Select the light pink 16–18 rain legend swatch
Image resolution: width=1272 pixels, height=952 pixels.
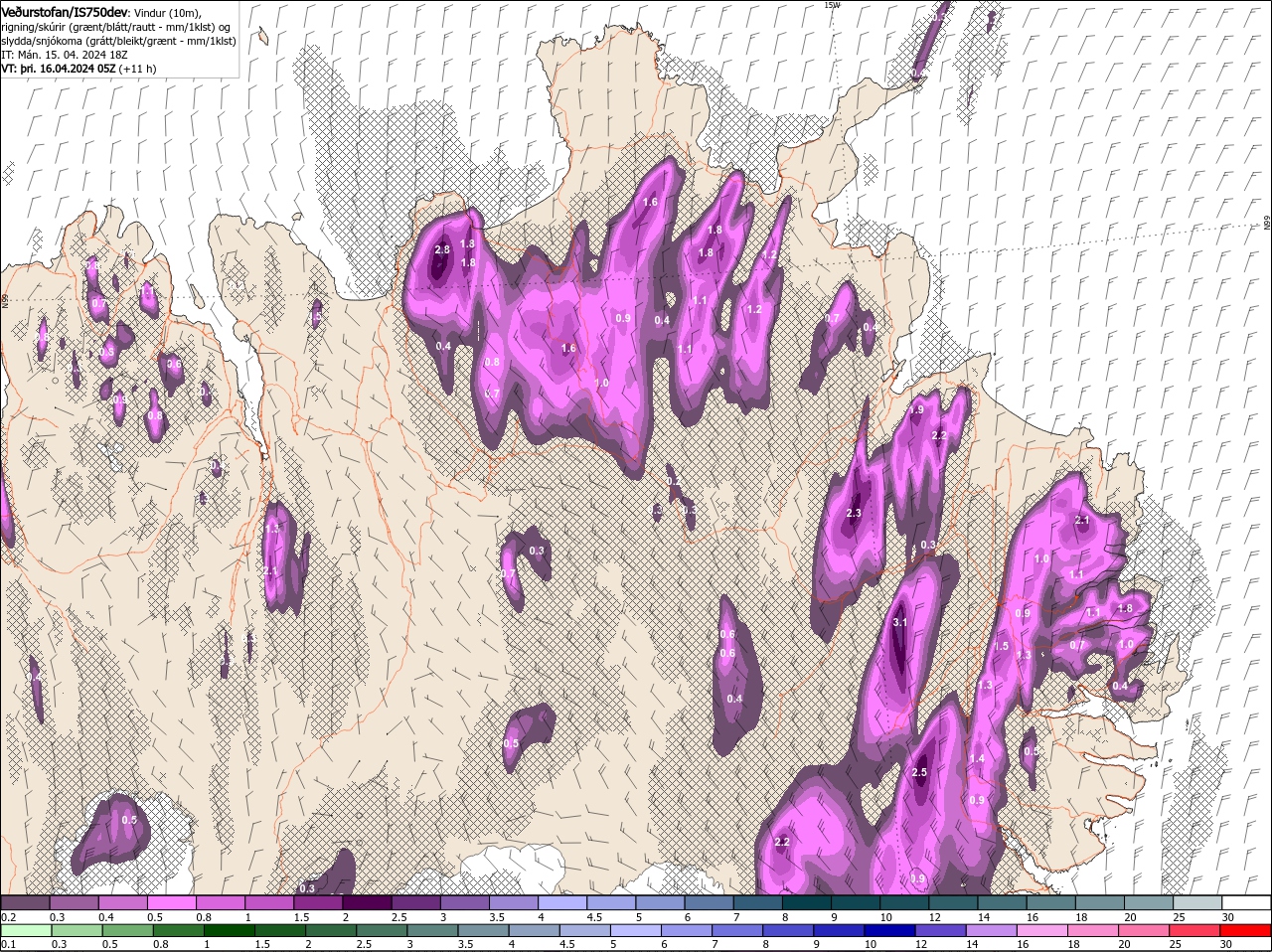pyautogui.click(x=1044, y=930)
